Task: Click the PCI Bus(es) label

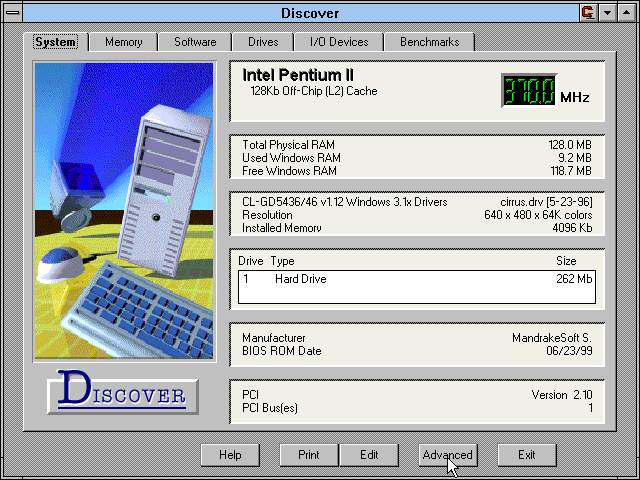Action: coord(270,408)
